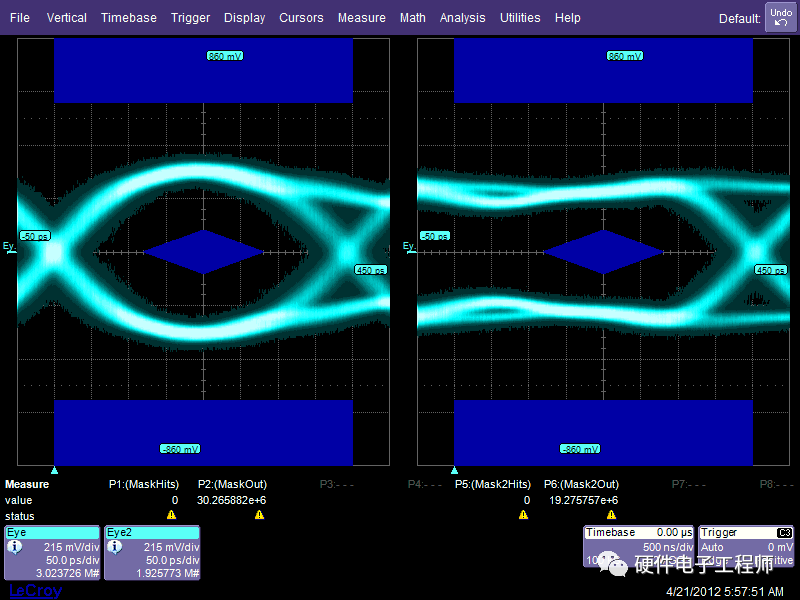Open the Display menu

coord(244,18)
